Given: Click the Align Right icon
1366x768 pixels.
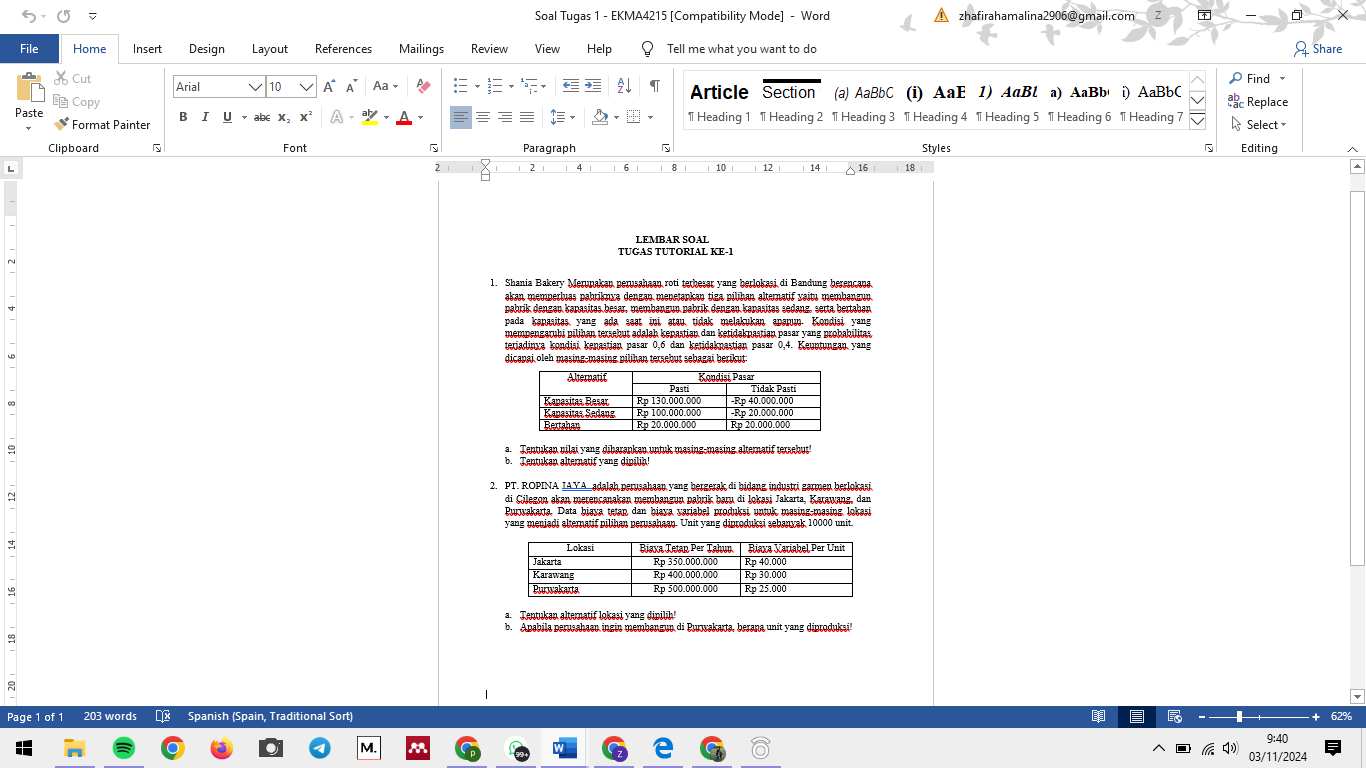Looking at the screenshot, I should tap(505, 117).
